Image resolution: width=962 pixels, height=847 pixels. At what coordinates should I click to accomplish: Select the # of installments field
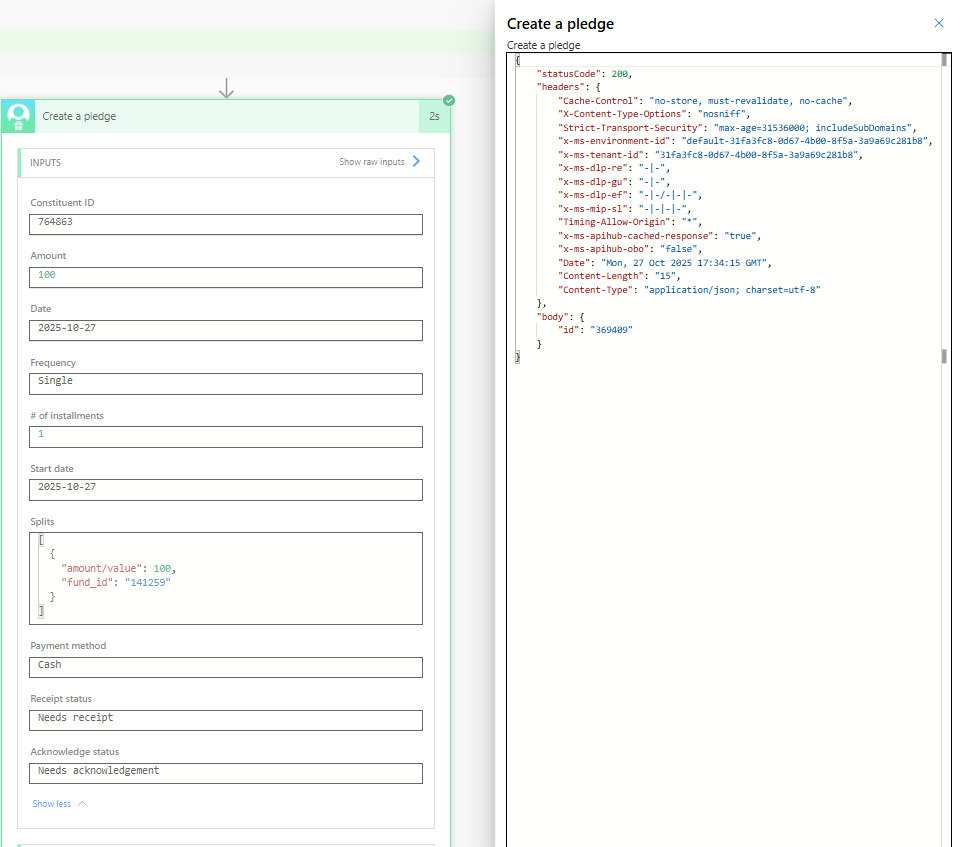click(x=226, y=437)
